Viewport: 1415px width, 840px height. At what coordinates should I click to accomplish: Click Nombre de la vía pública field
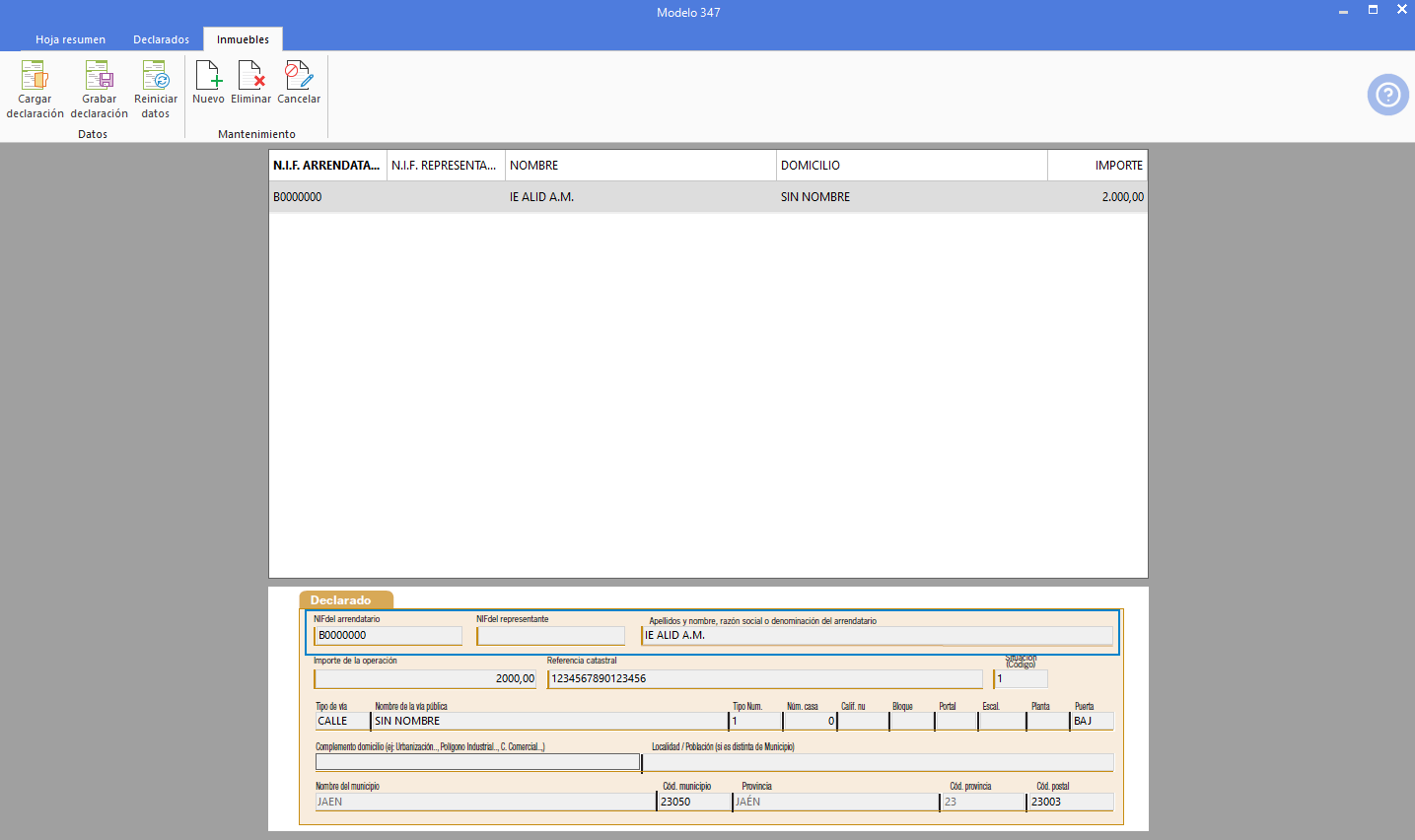pyautogui.click(x=549, y=722)
